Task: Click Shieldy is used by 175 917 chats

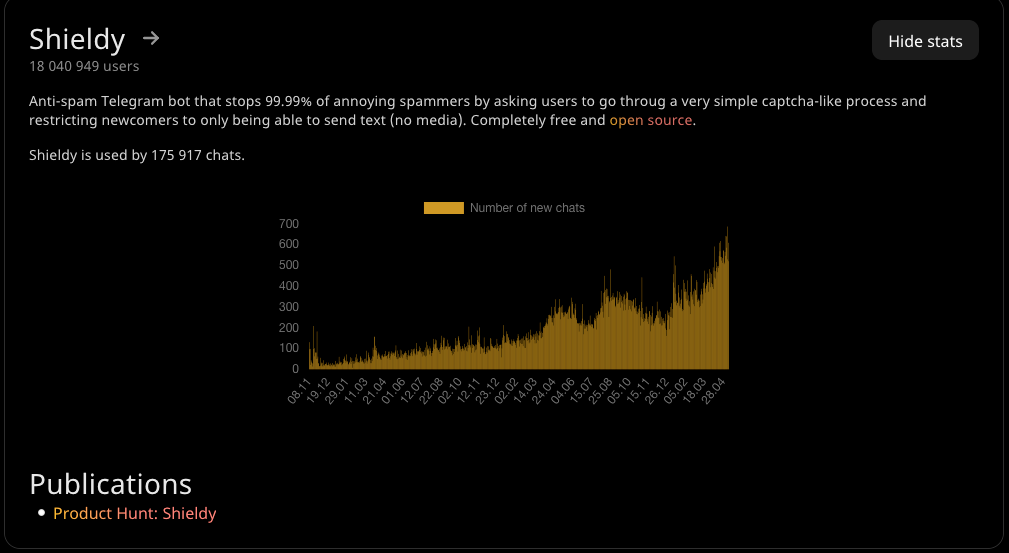Action: 137,155
